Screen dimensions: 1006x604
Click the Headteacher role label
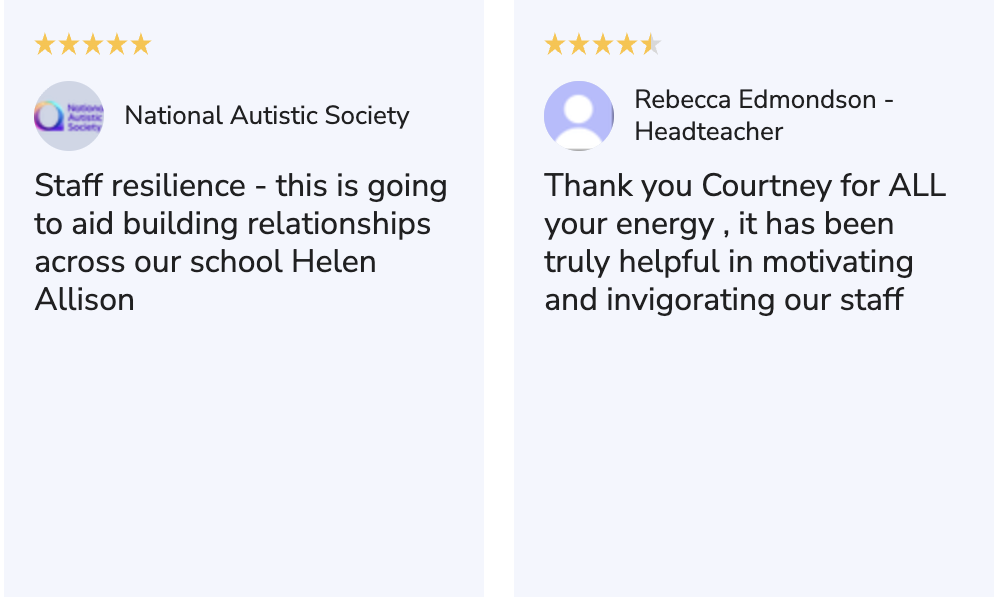pyautogui.click(x=709, y=132)
